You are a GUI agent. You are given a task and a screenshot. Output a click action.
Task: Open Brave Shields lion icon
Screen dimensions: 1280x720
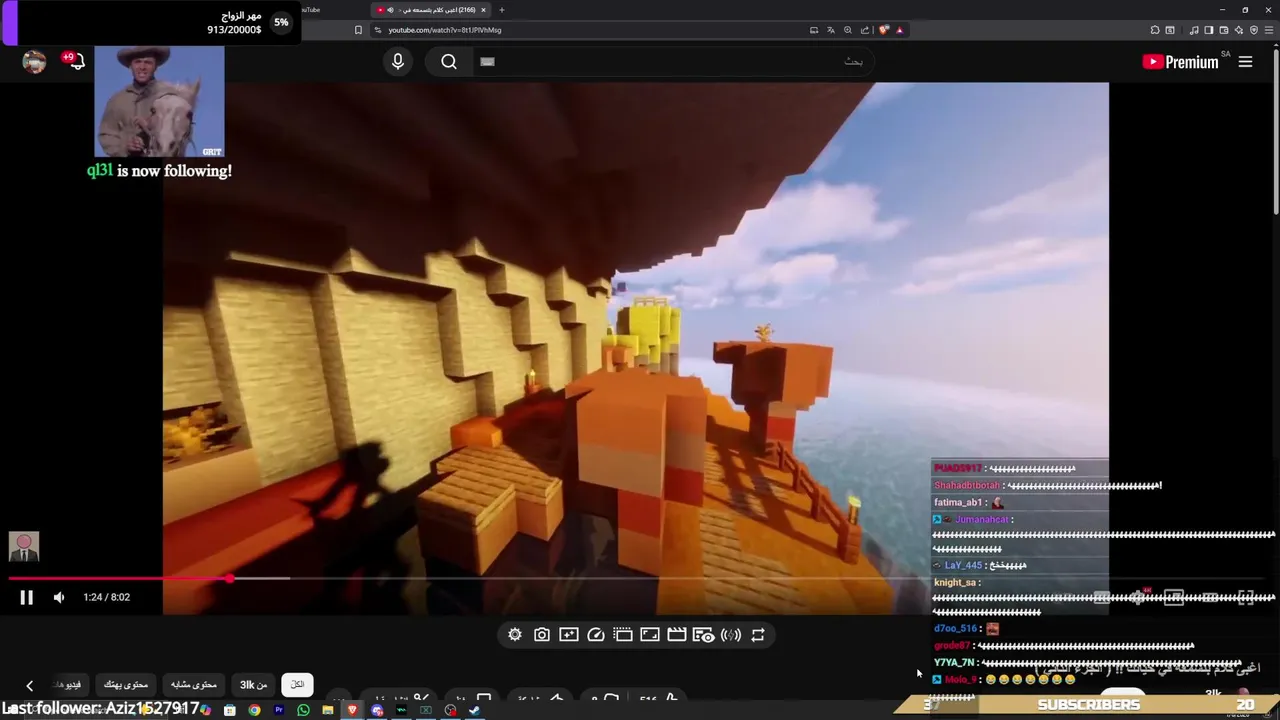pos(883,30)
